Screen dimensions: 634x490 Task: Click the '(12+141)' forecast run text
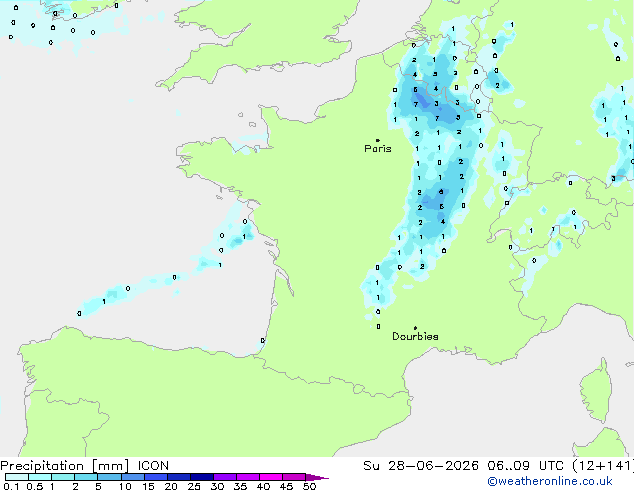coord(602,466)
